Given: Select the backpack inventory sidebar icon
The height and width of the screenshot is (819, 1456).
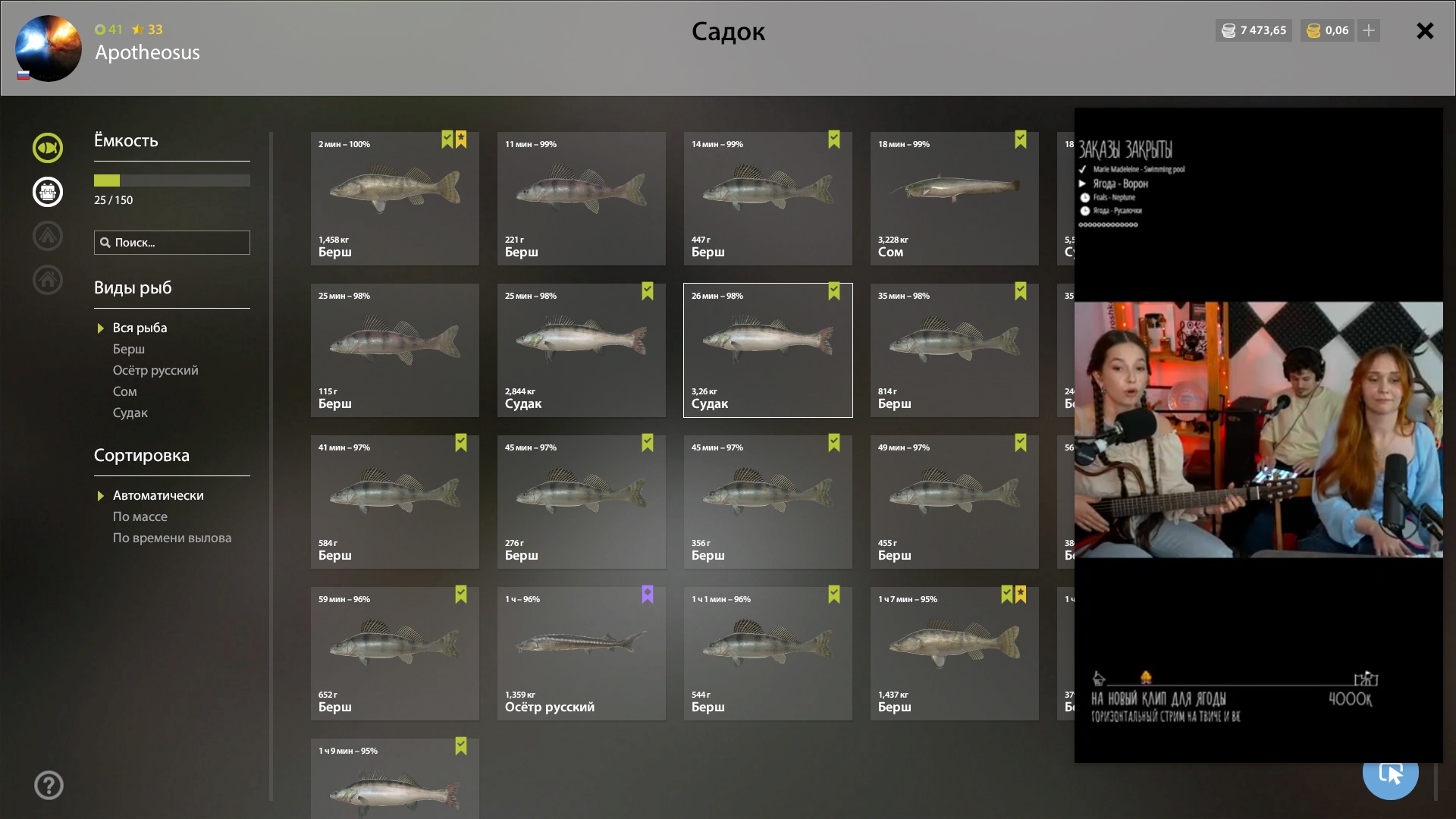Looking at the screenshot, I should 47,192.
